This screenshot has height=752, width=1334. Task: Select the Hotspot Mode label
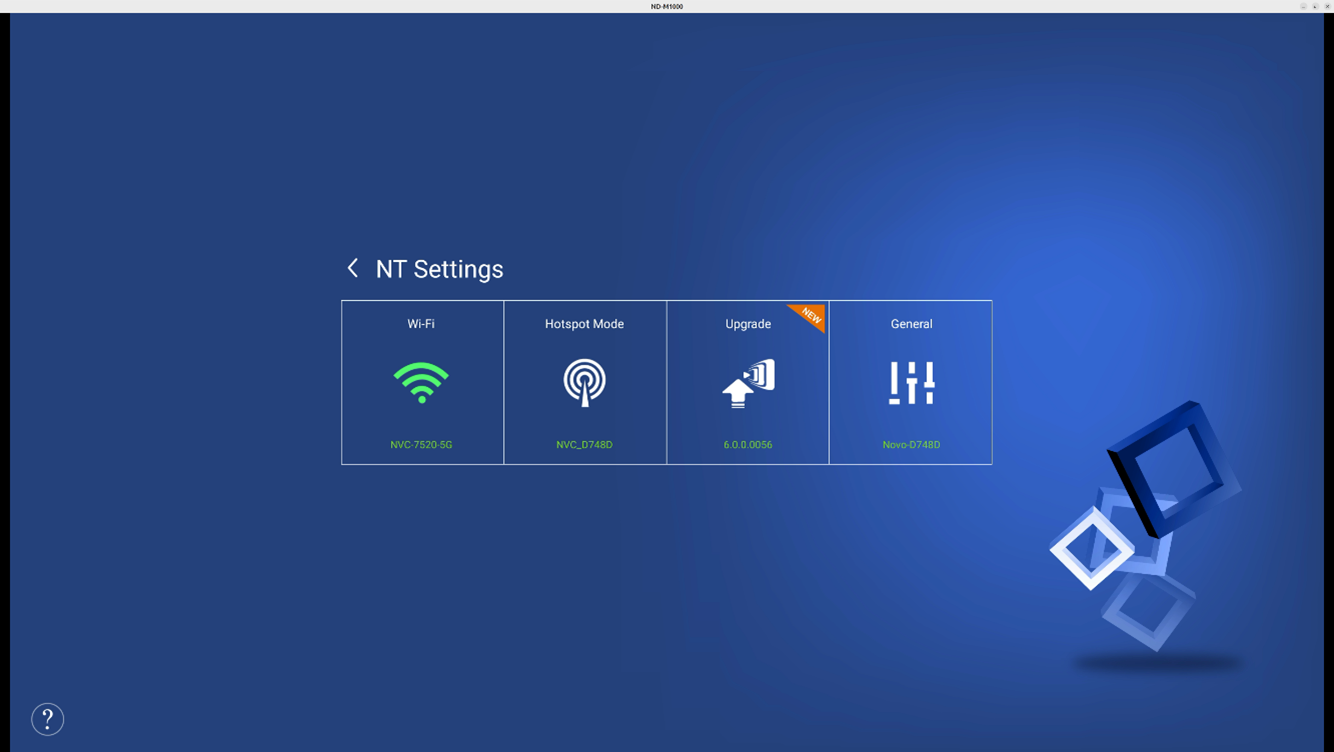pyautogui.click(x=584, y=324)
